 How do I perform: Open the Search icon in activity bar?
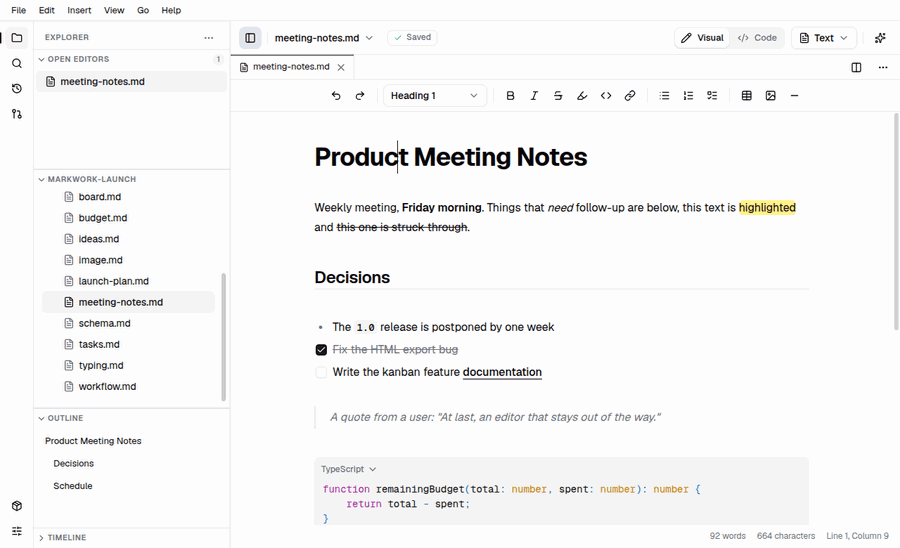(17, 63)
